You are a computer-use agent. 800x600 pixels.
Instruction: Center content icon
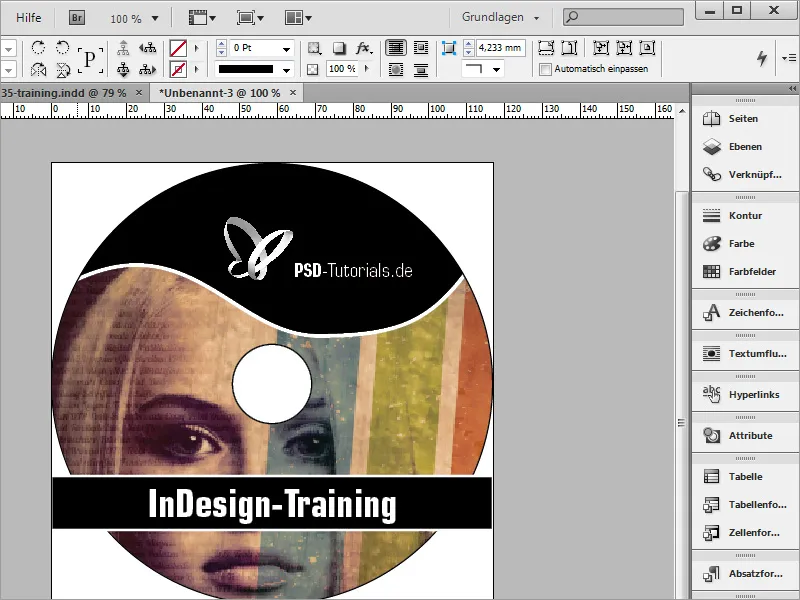[x=647, y=48]
